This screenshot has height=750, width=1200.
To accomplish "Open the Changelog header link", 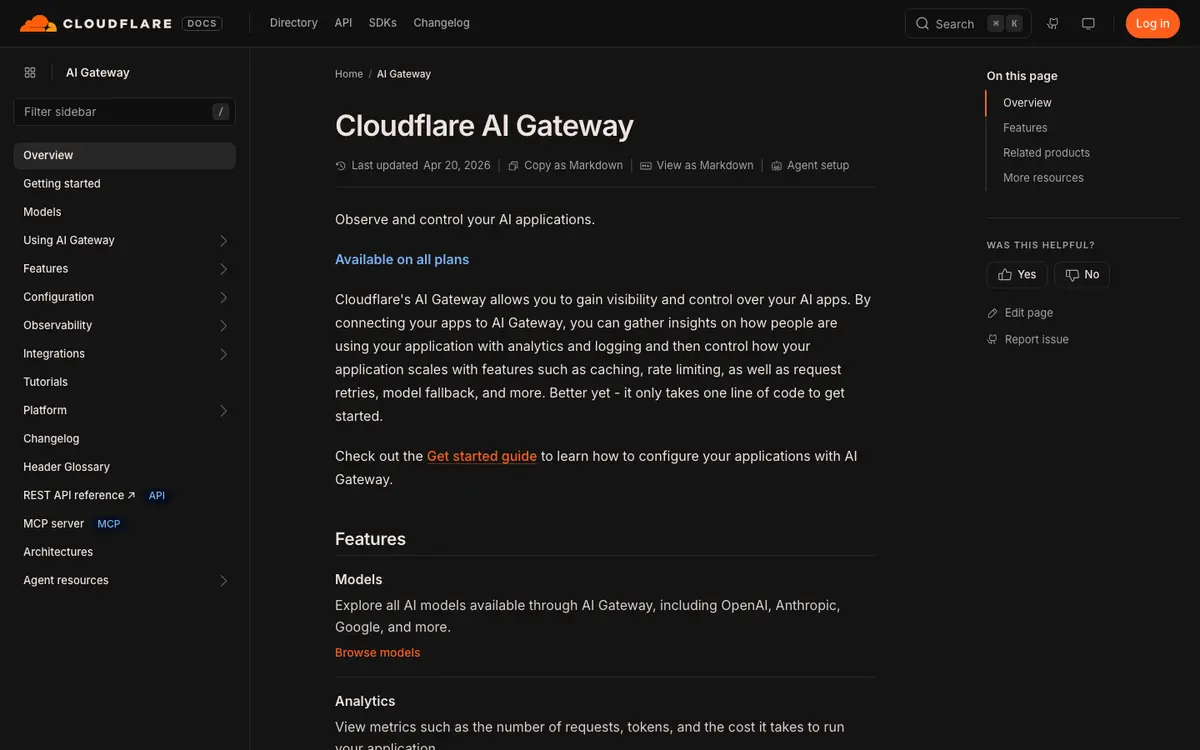I will point(441,23).
